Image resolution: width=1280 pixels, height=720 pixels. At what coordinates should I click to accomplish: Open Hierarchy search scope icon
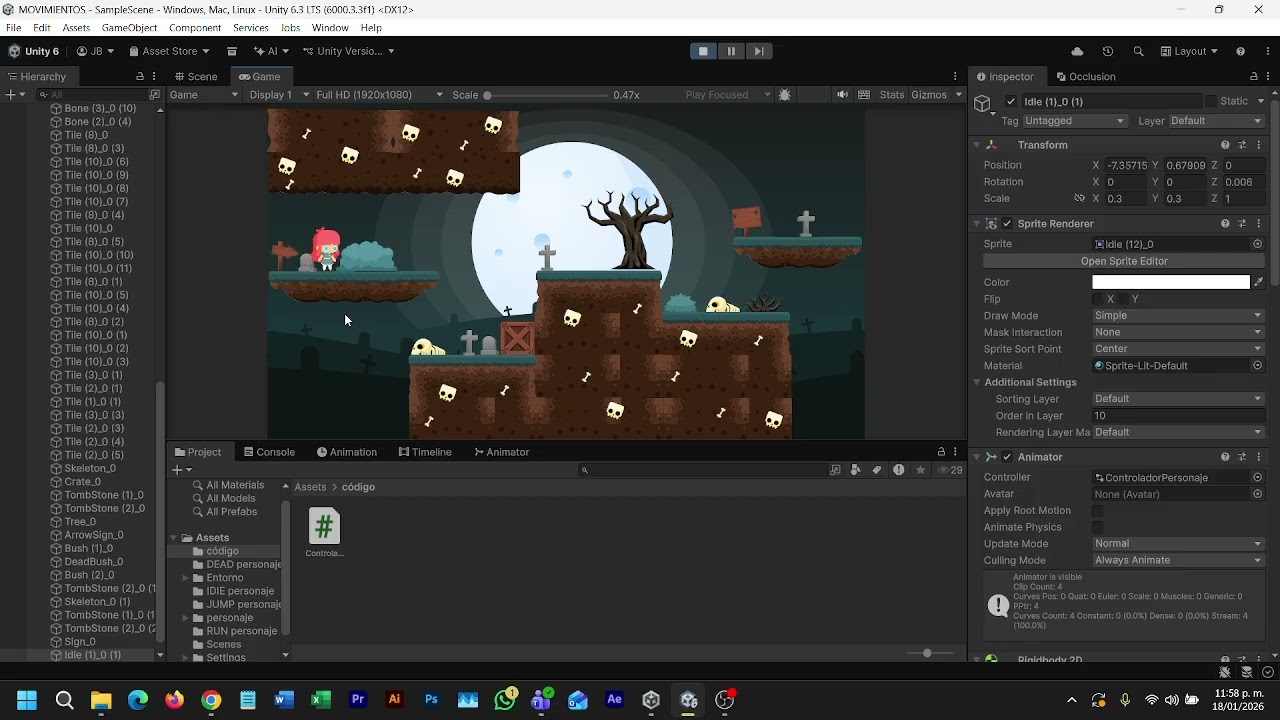(x=155, y=95)
